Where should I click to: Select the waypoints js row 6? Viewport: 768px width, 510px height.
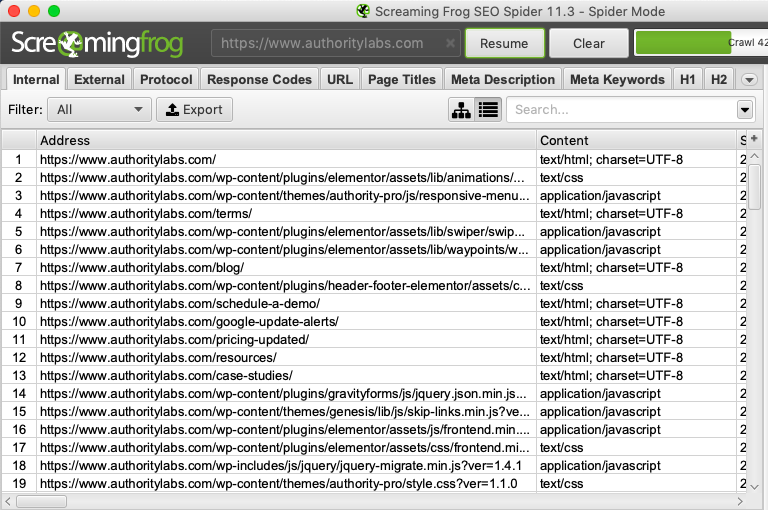374,249
